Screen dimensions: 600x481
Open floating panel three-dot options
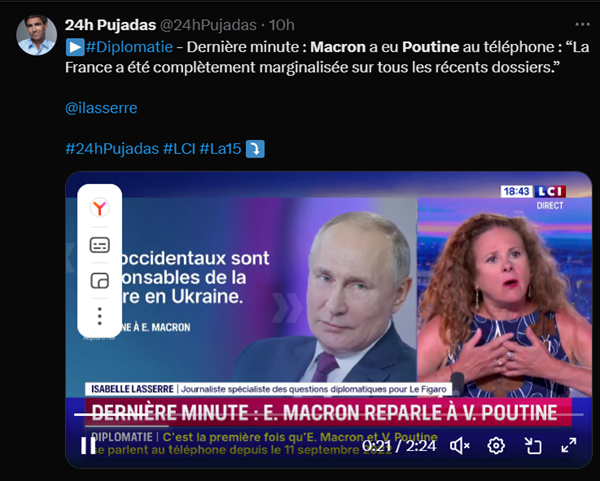point(99,316)
